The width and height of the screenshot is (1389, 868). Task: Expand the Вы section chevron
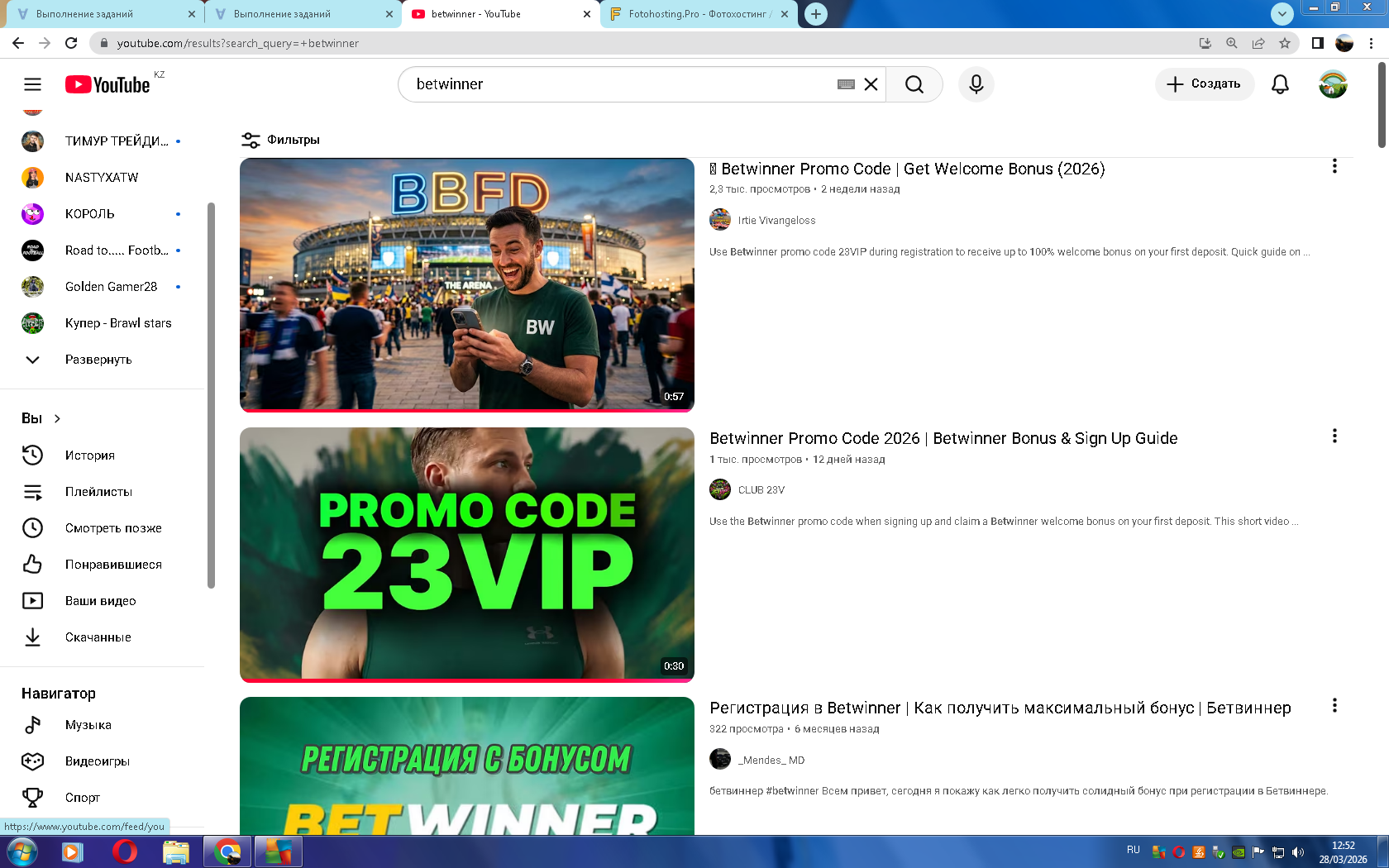pos(57,418)
